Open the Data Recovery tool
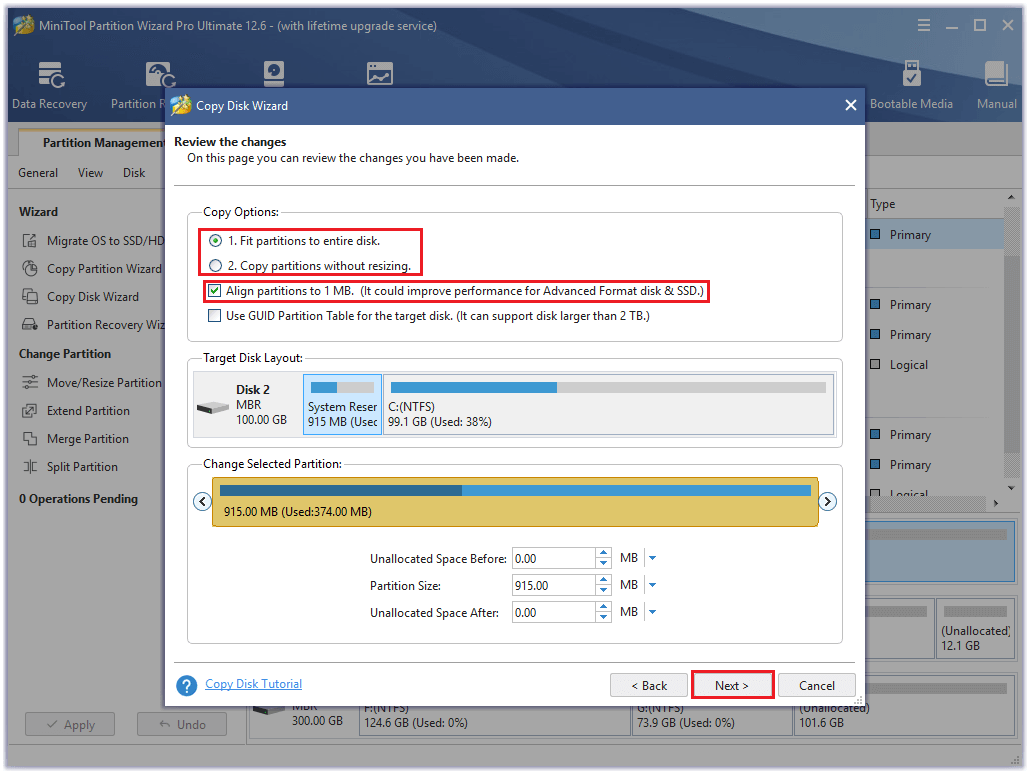Image resolution: width=1033 pixels, height=775 pixels. 50,85
